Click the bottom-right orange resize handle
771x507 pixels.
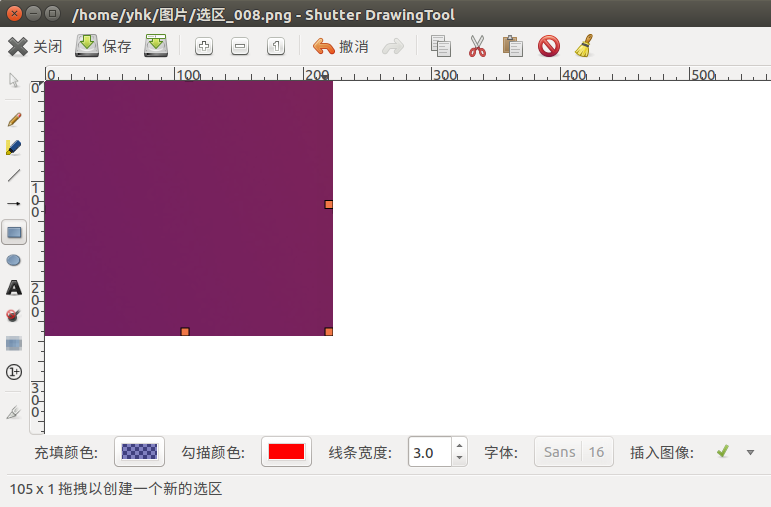(x=328, y=332)
